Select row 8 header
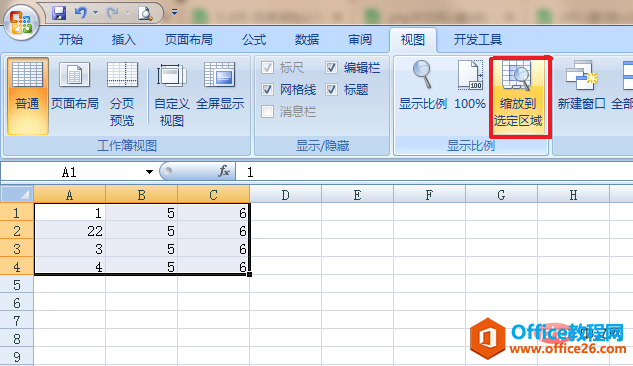The width and height of the screenshot is (633, 366). click(x=17, y=339)
